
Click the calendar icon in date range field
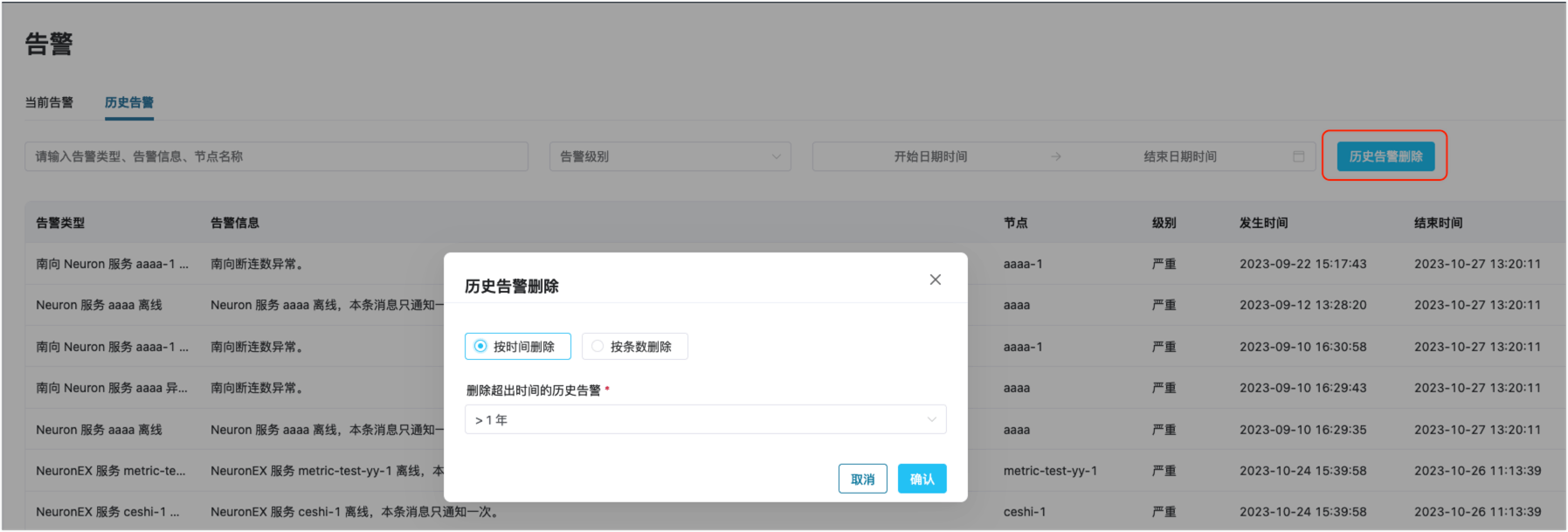coord(1298,156)
